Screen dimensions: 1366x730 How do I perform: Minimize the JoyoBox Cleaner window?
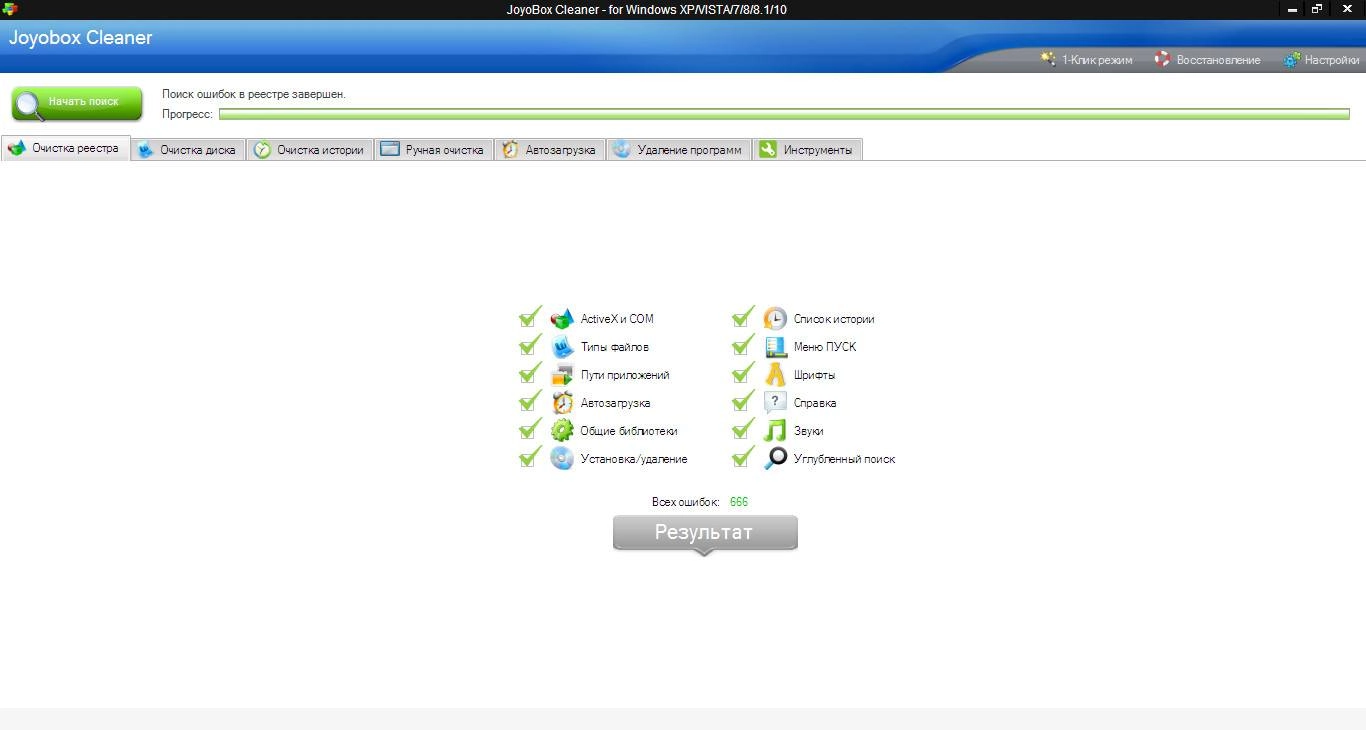[1292, 9]
